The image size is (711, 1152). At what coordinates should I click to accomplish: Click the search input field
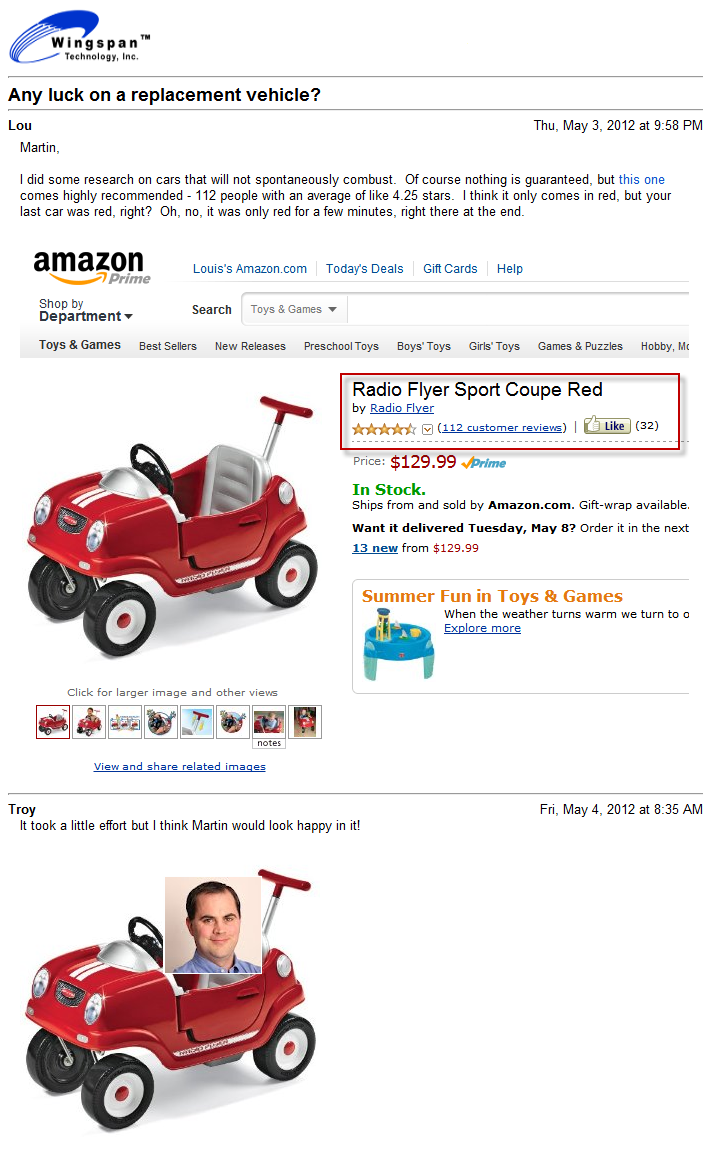tap(520, 310)
